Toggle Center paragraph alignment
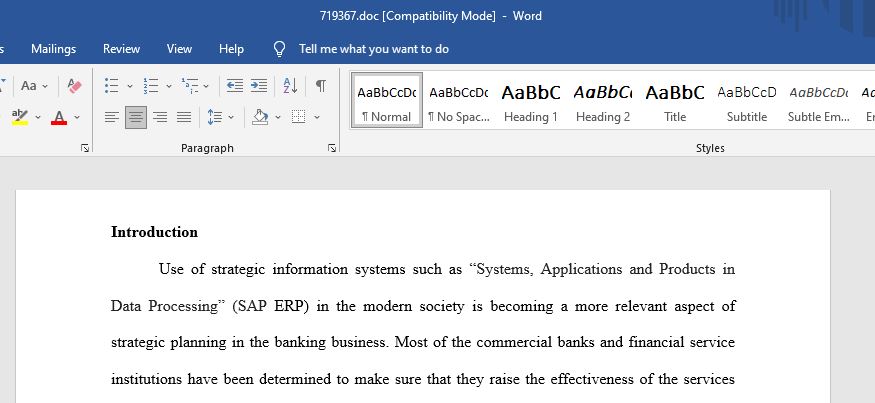This screenshot has height=403, width=875. 136,117
